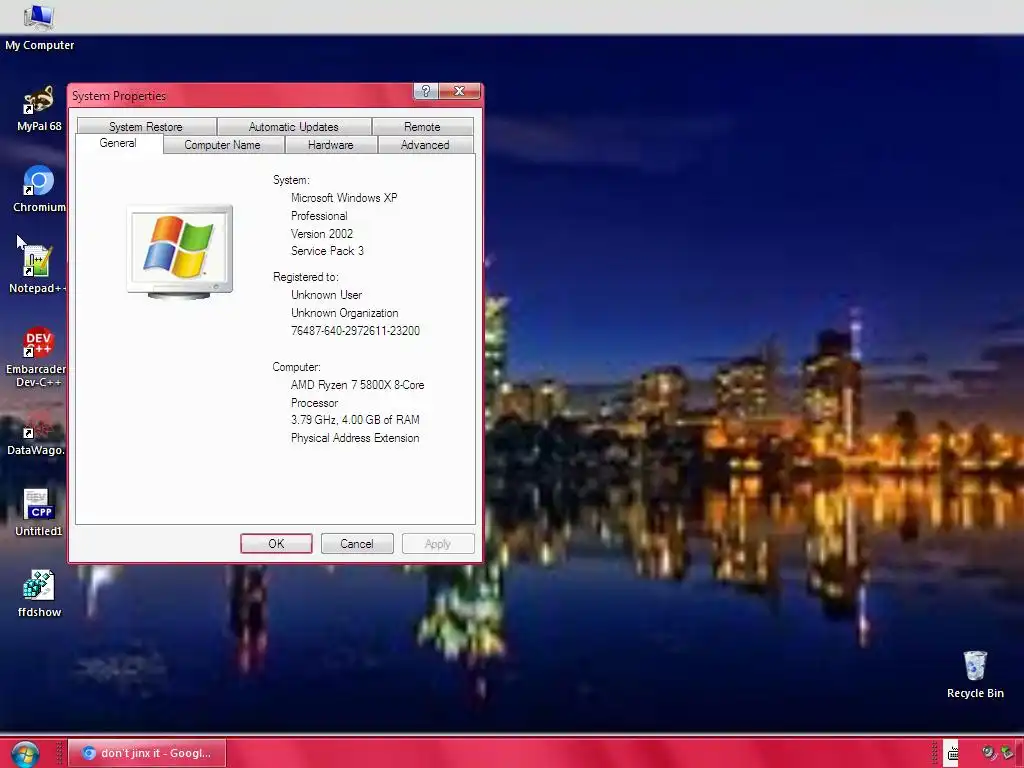Switch to the Automatic Updates tab

point(294,126)
